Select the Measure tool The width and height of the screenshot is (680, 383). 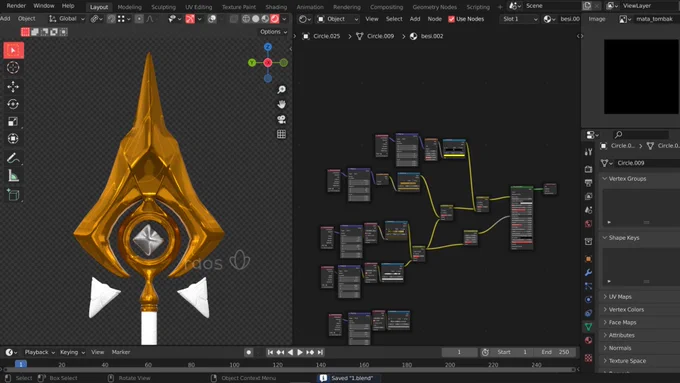(13, 176)
